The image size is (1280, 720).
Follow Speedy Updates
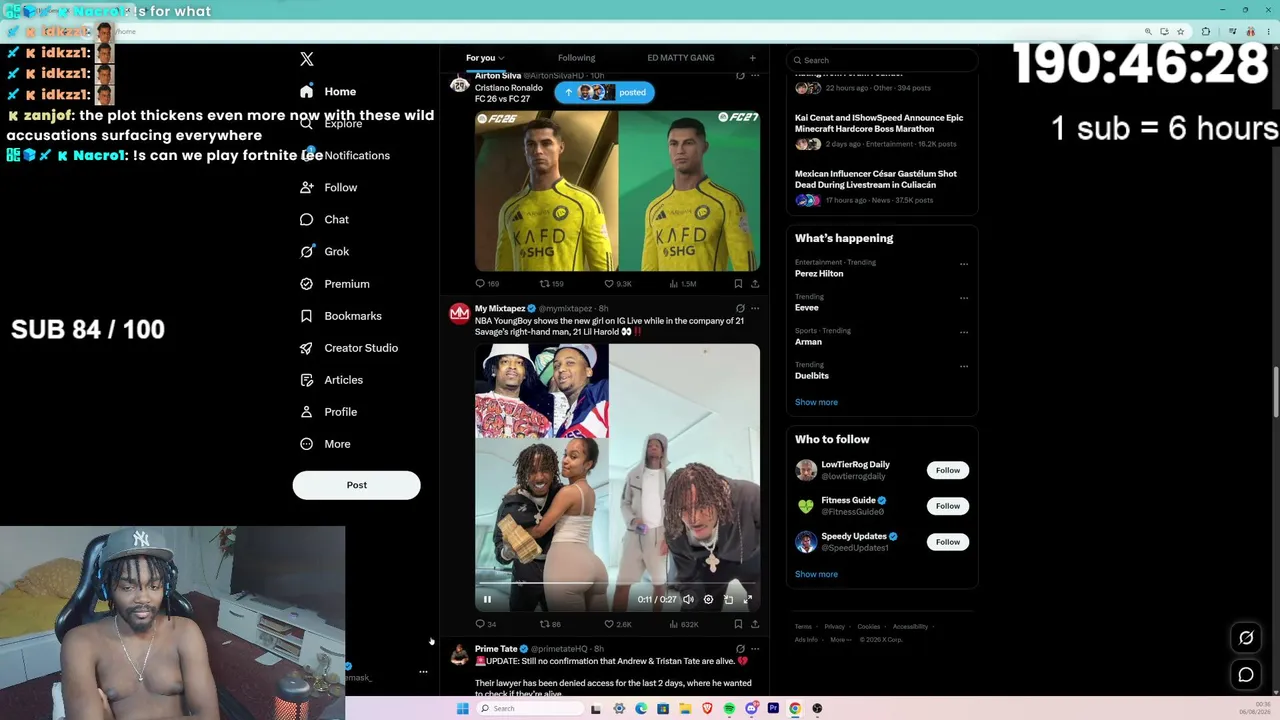[x=947, y=542]
